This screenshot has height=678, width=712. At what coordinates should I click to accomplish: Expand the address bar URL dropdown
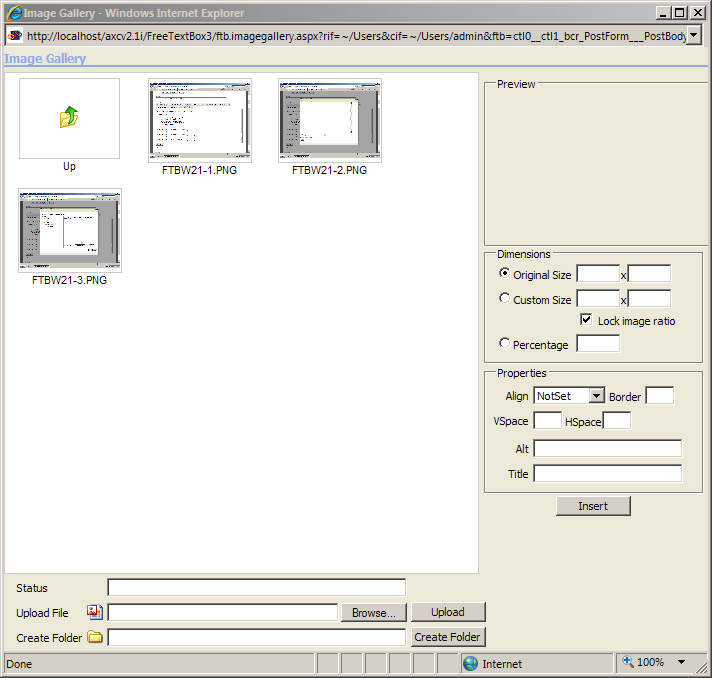[x=694, y=35]
